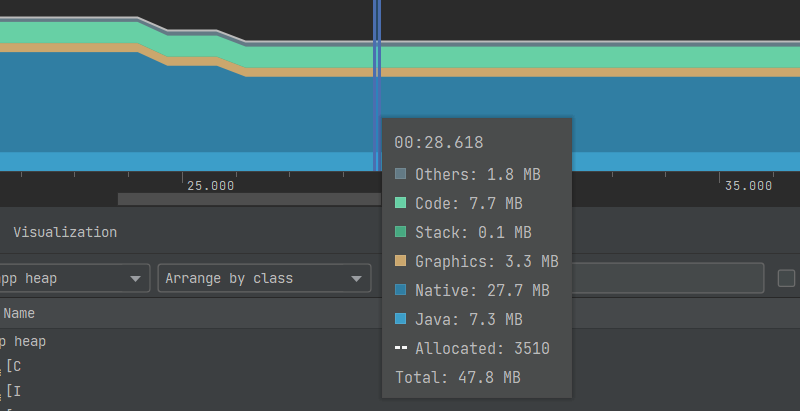This screenshot has height=411, width=800.
Task: Click the Stack legend color swatch
Action: click(x=401, y=232)
